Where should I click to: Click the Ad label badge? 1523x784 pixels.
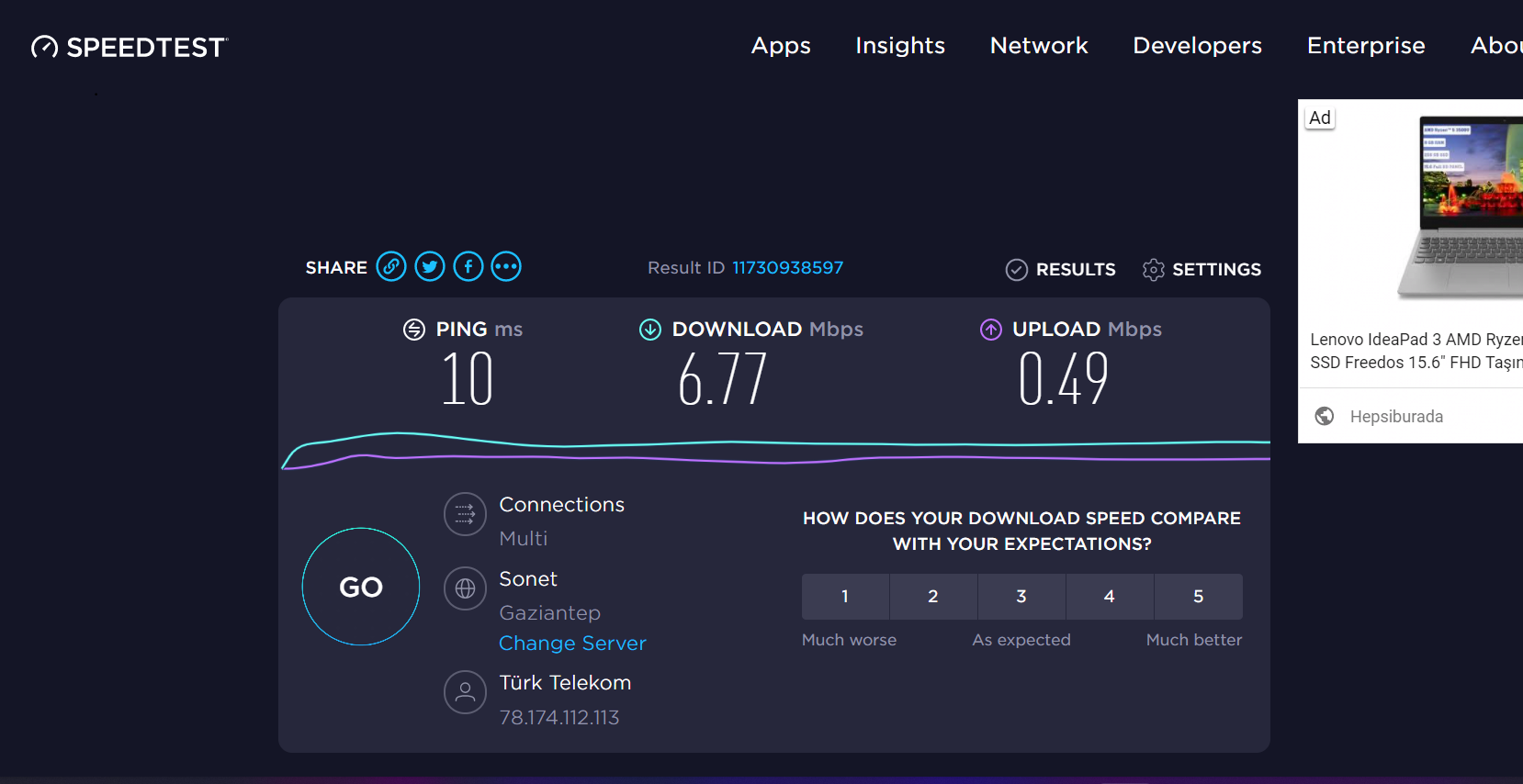tap(1320, 118)
